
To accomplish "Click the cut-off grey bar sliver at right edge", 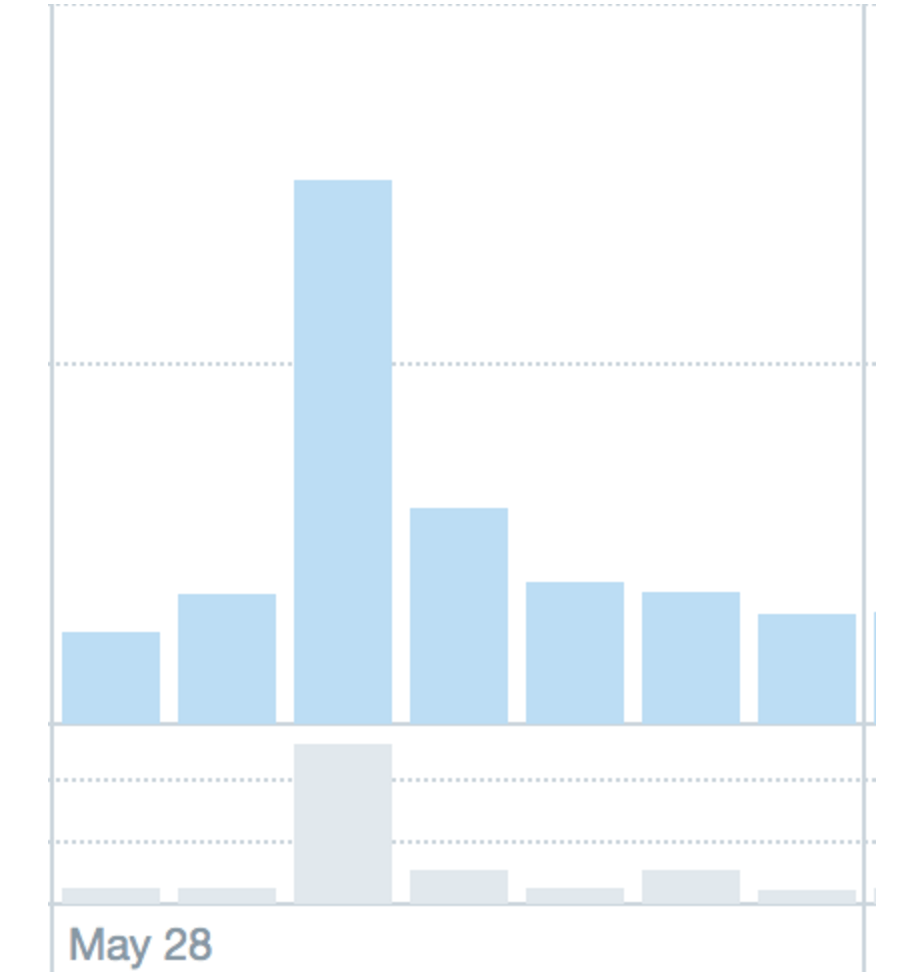I will [x=874, y=896].
